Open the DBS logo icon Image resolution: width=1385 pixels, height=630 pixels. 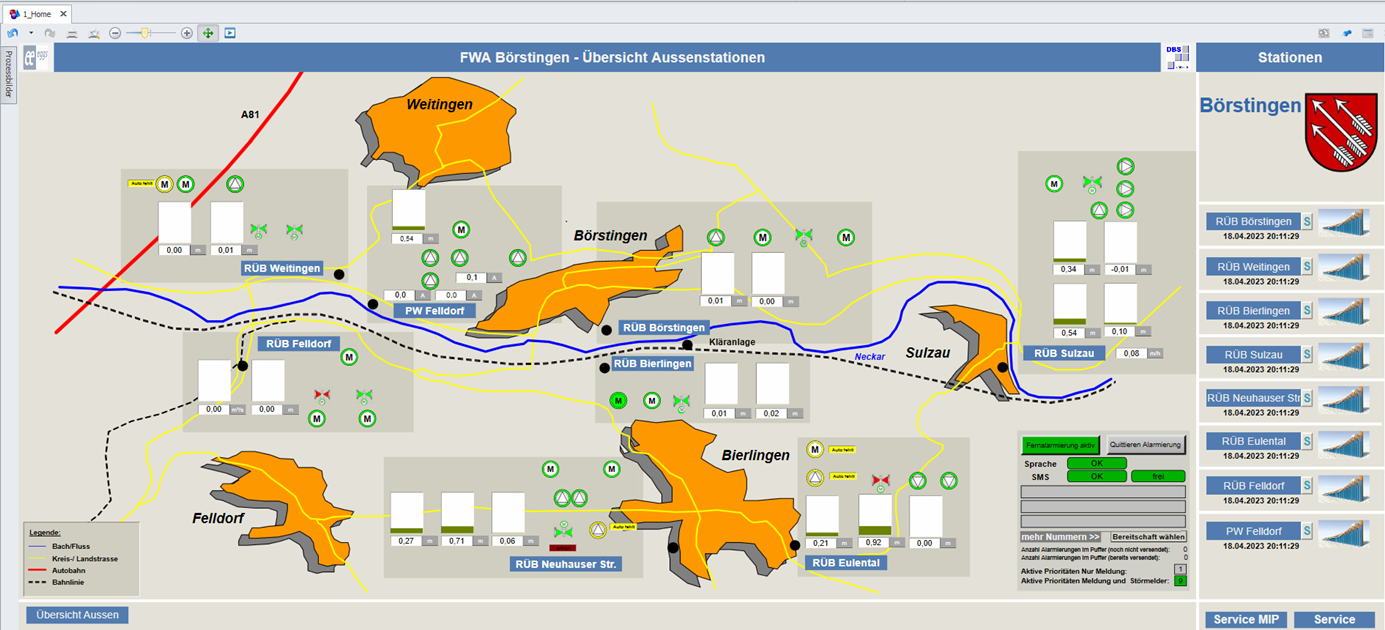click(1176, 56)
